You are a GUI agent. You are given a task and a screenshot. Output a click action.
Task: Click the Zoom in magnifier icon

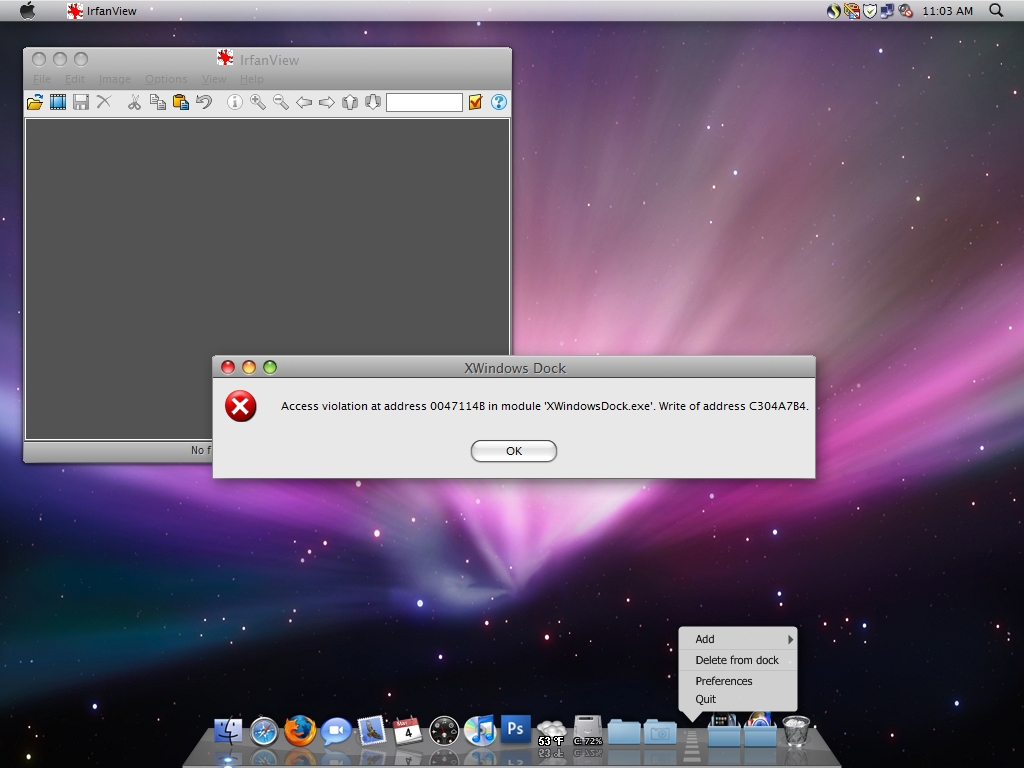(x=258, y=102)
